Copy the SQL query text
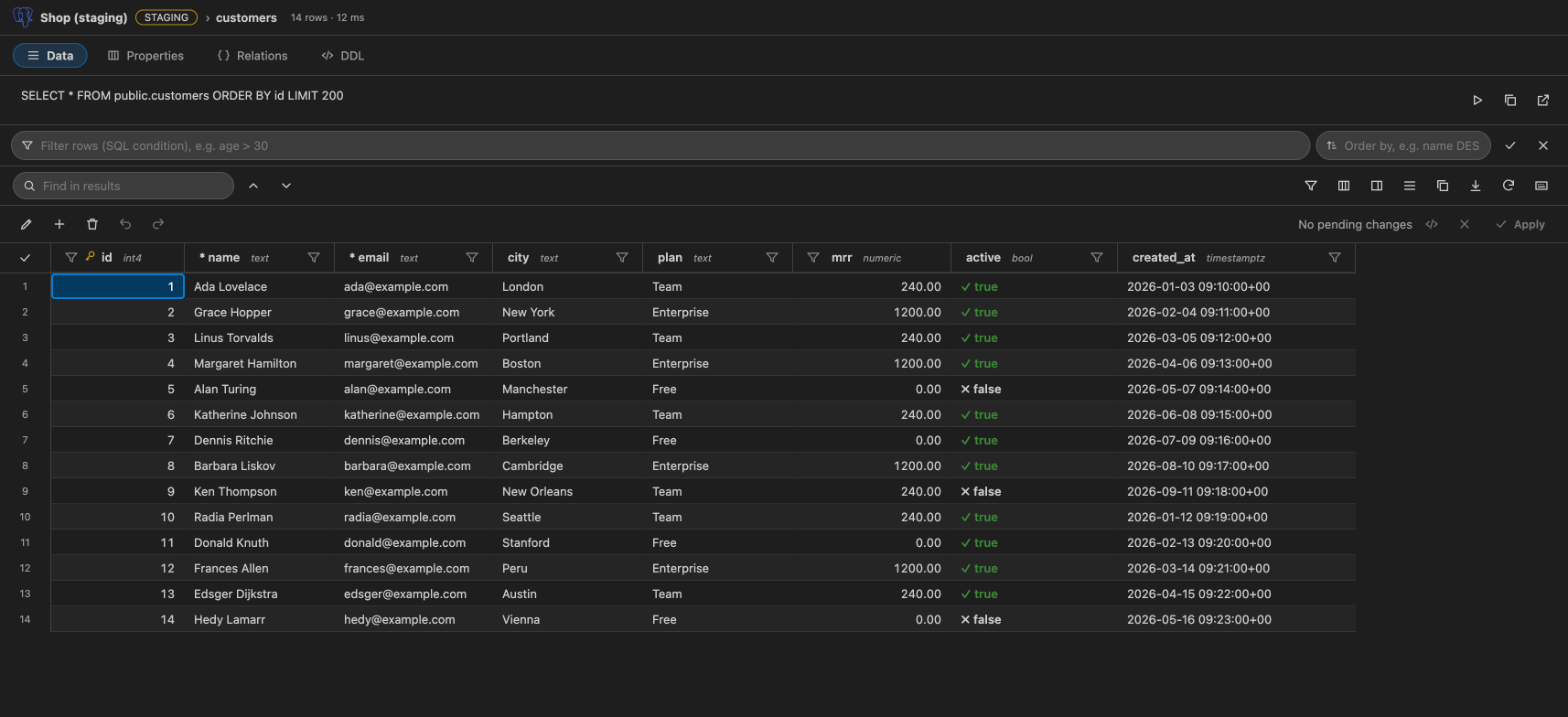 click(1510, 100)
